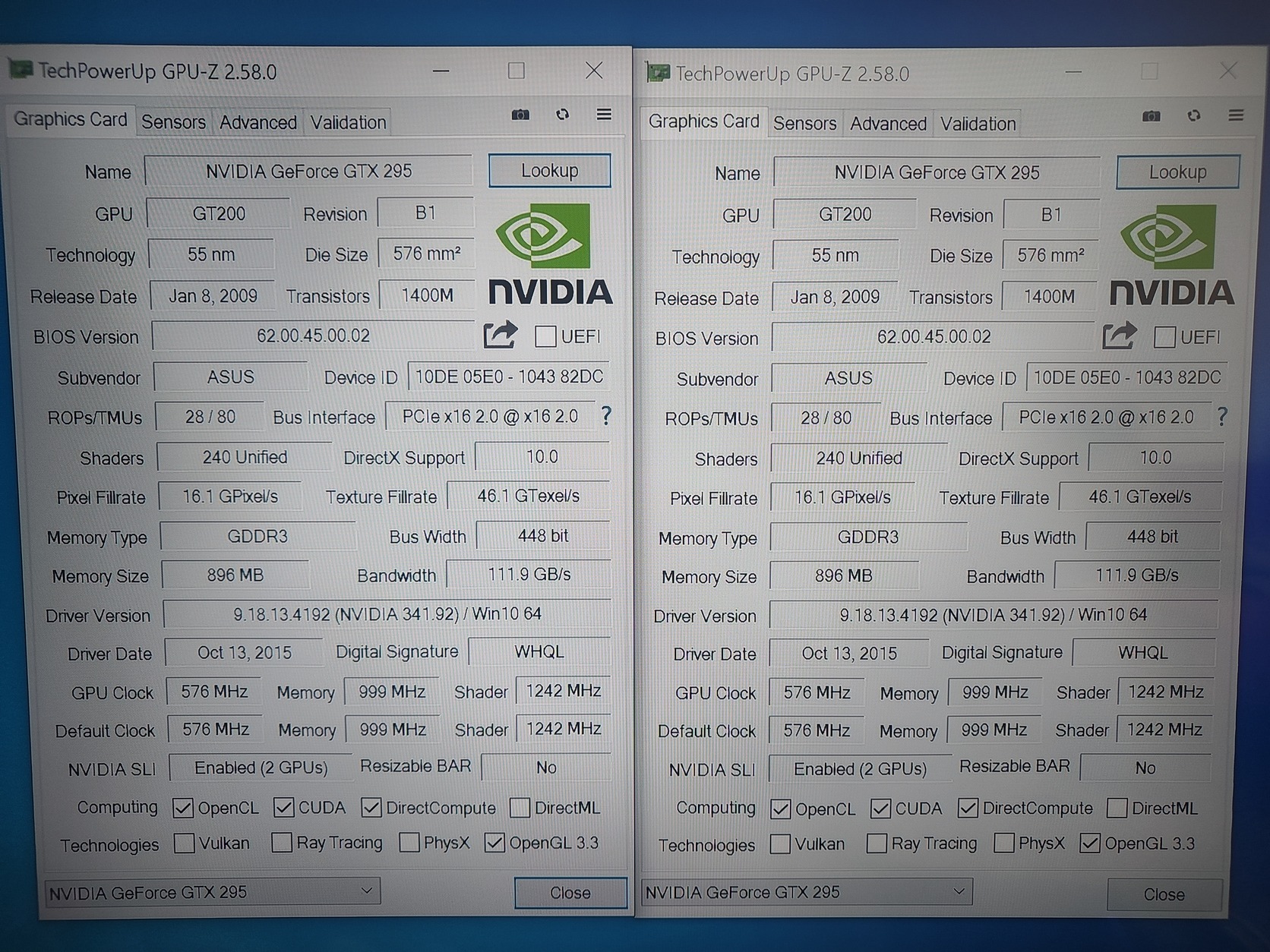
Task: Toggle Vulkan checkbox in right window
Action: click(x=780, y=844)
